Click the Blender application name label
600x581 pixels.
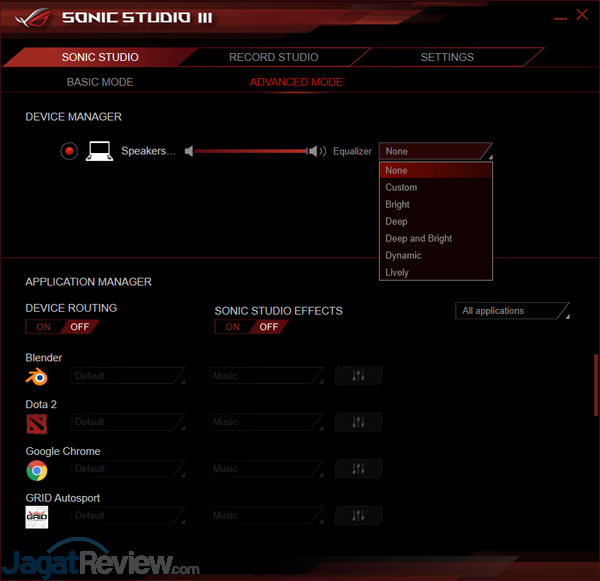click(x=44, y=358)
